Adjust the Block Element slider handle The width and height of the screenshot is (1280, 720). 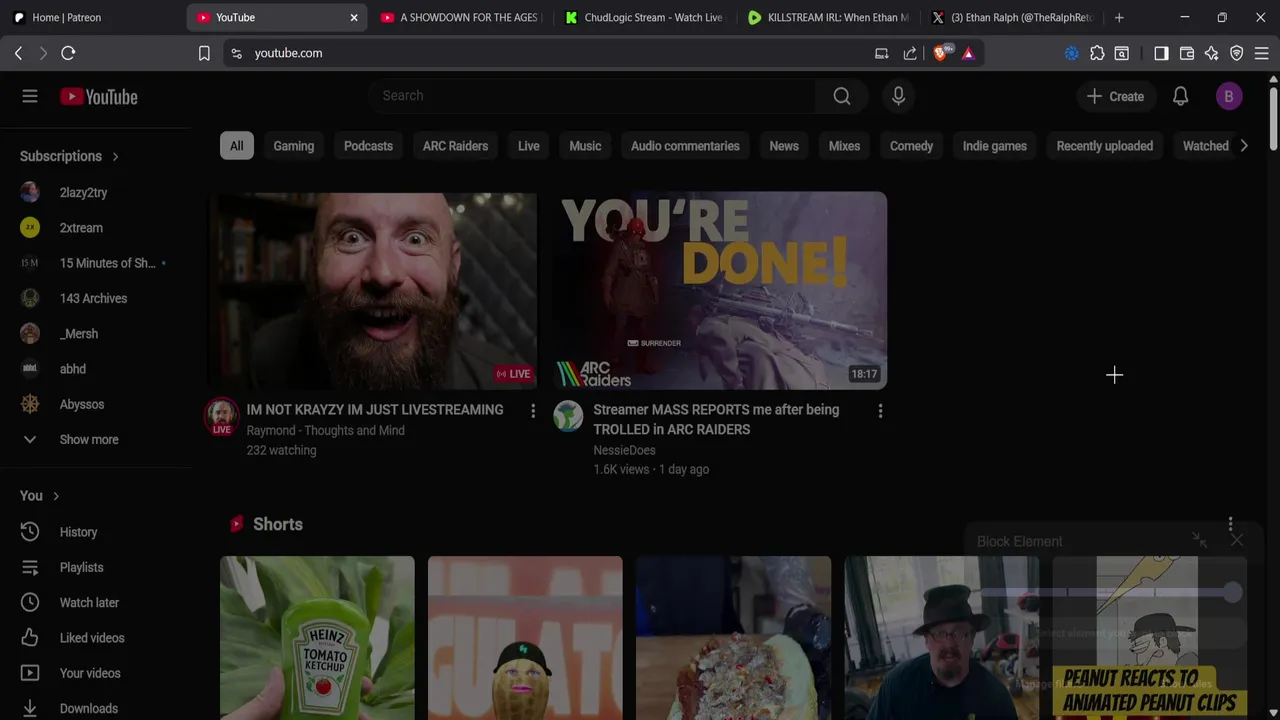1232,593
